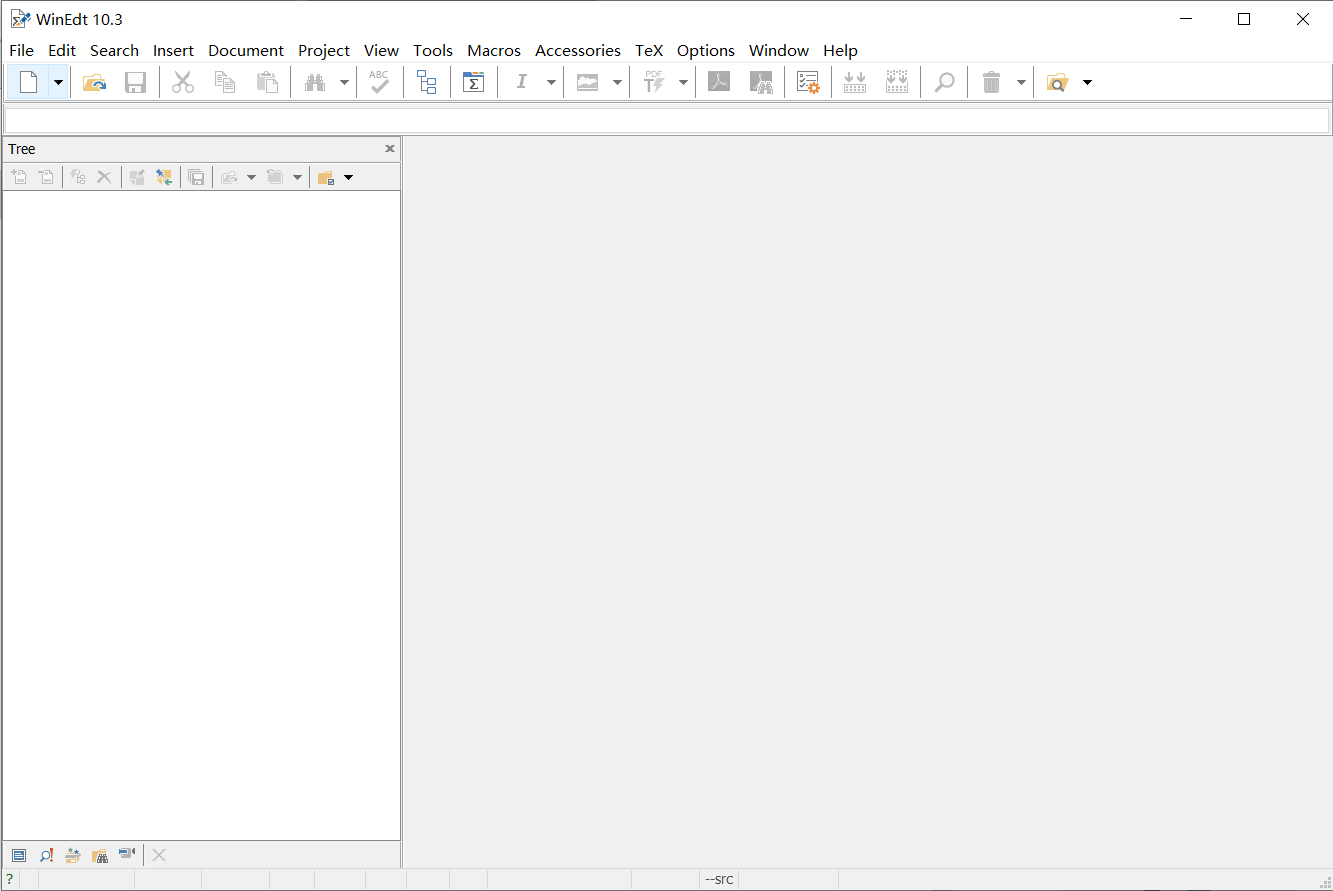Screen dimensions: 1333x891
Task: Open the Document menu
Action: click(246, 50)
